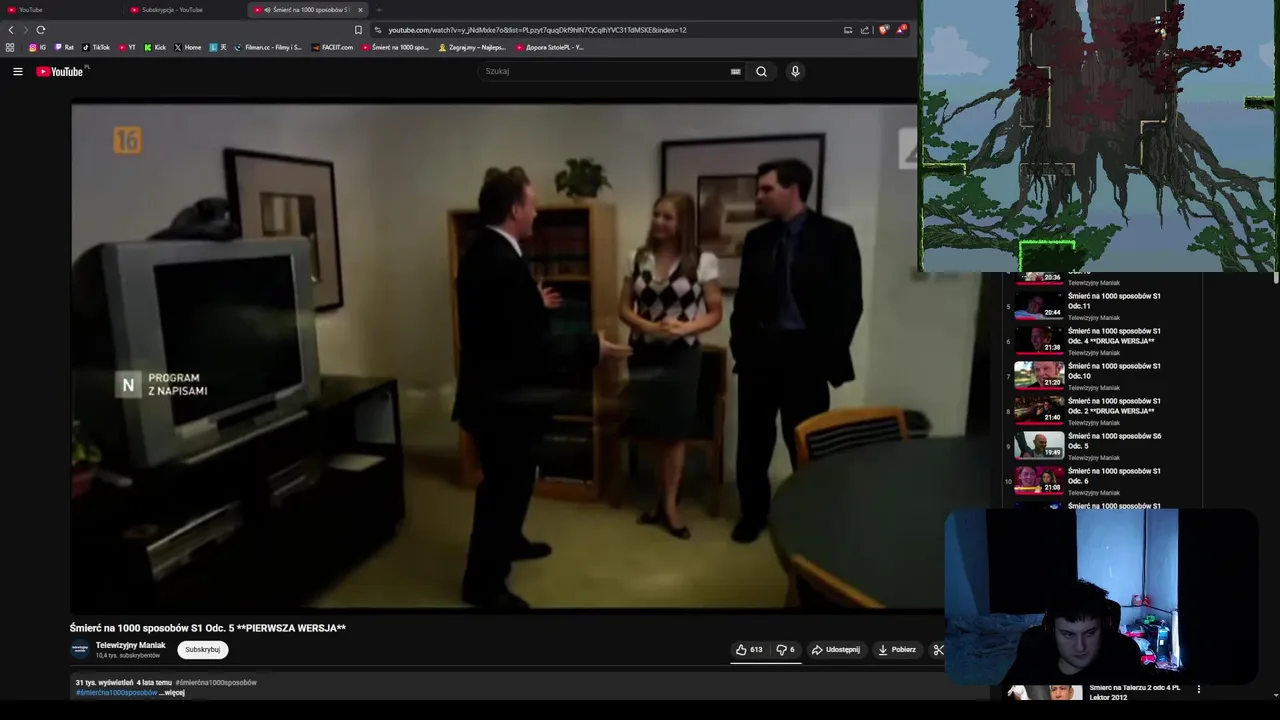Click the Telewizyjny Maniak channel avatar
This screenshot has width=1280, height=720.
(x=80, y=650)
